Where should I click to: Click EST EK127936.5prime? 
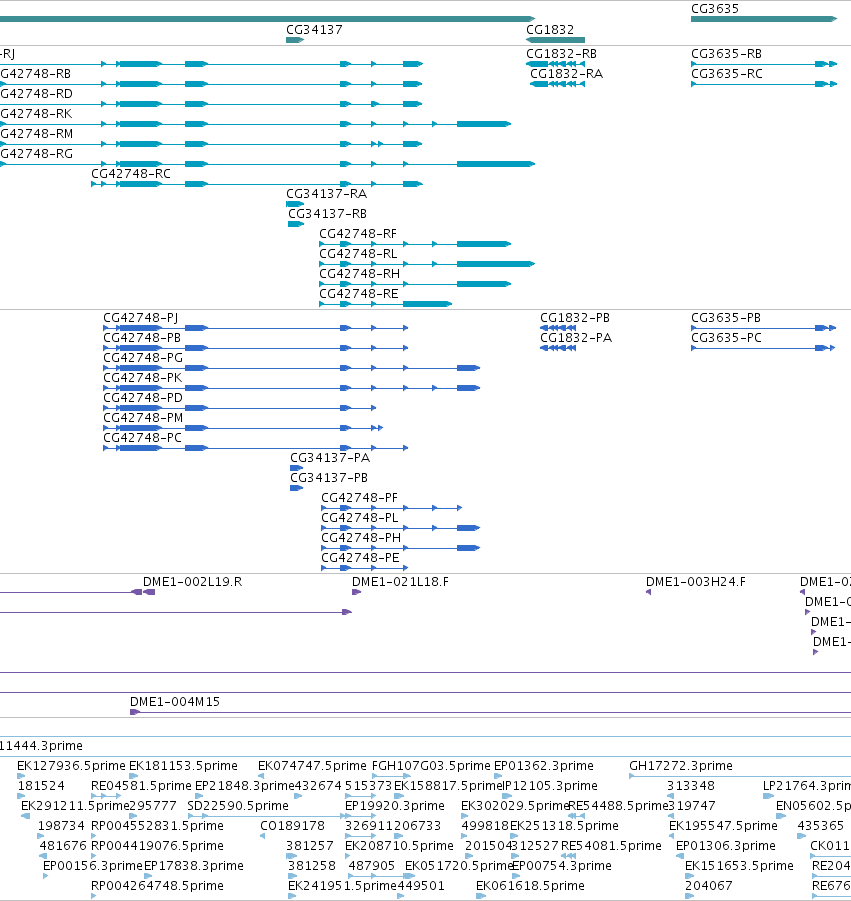[71, 766]
